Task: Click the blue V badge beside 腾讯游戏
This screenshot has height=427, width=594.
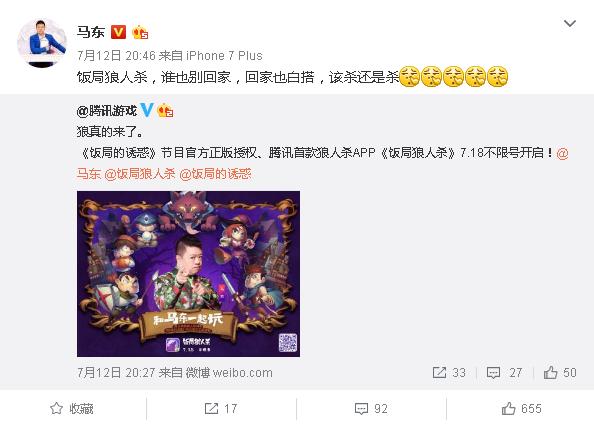Action: click(147, 110)
